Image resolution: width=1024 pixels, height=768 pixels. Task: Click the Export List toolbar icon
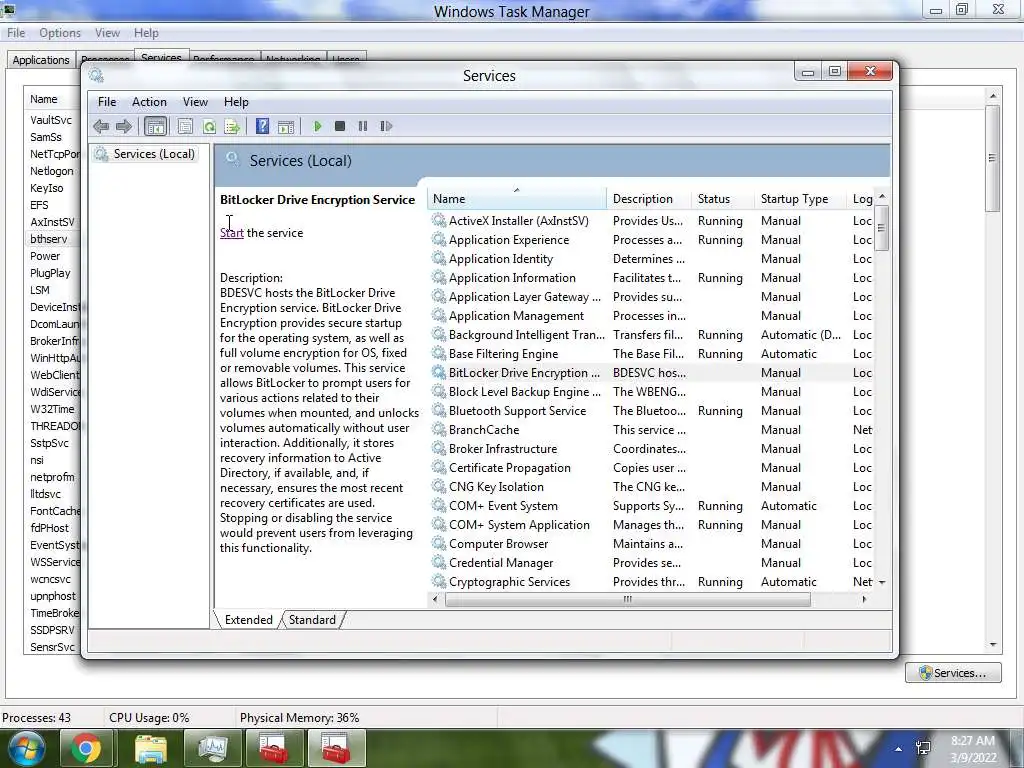232,127
